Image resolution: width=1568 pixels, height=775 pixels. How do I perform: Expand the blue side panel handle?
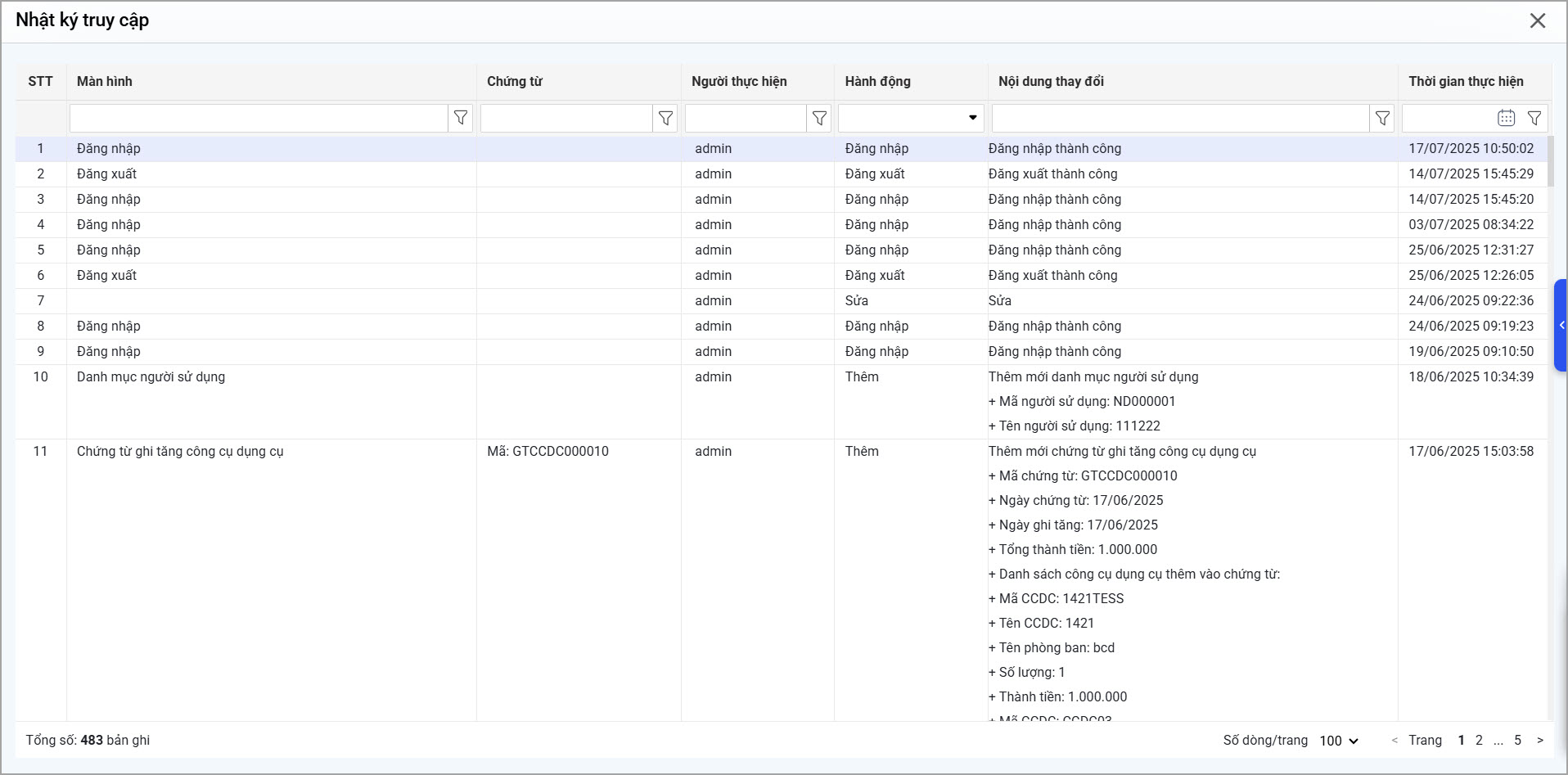click(x=1561, y=326)
